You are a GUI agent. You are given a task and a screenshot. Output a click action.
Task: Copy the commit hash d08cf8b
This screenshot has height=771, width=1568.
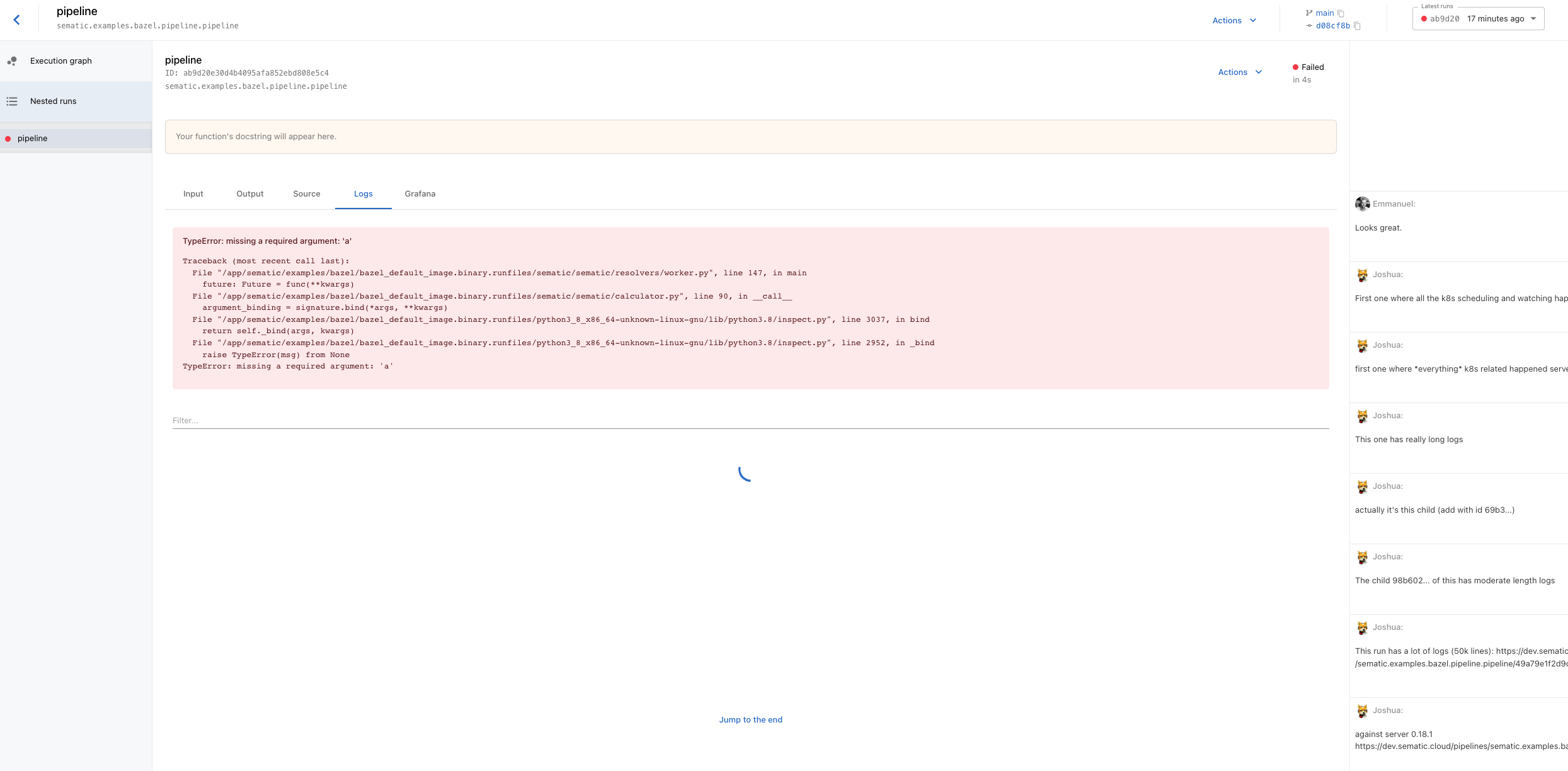coord(1356,26)
